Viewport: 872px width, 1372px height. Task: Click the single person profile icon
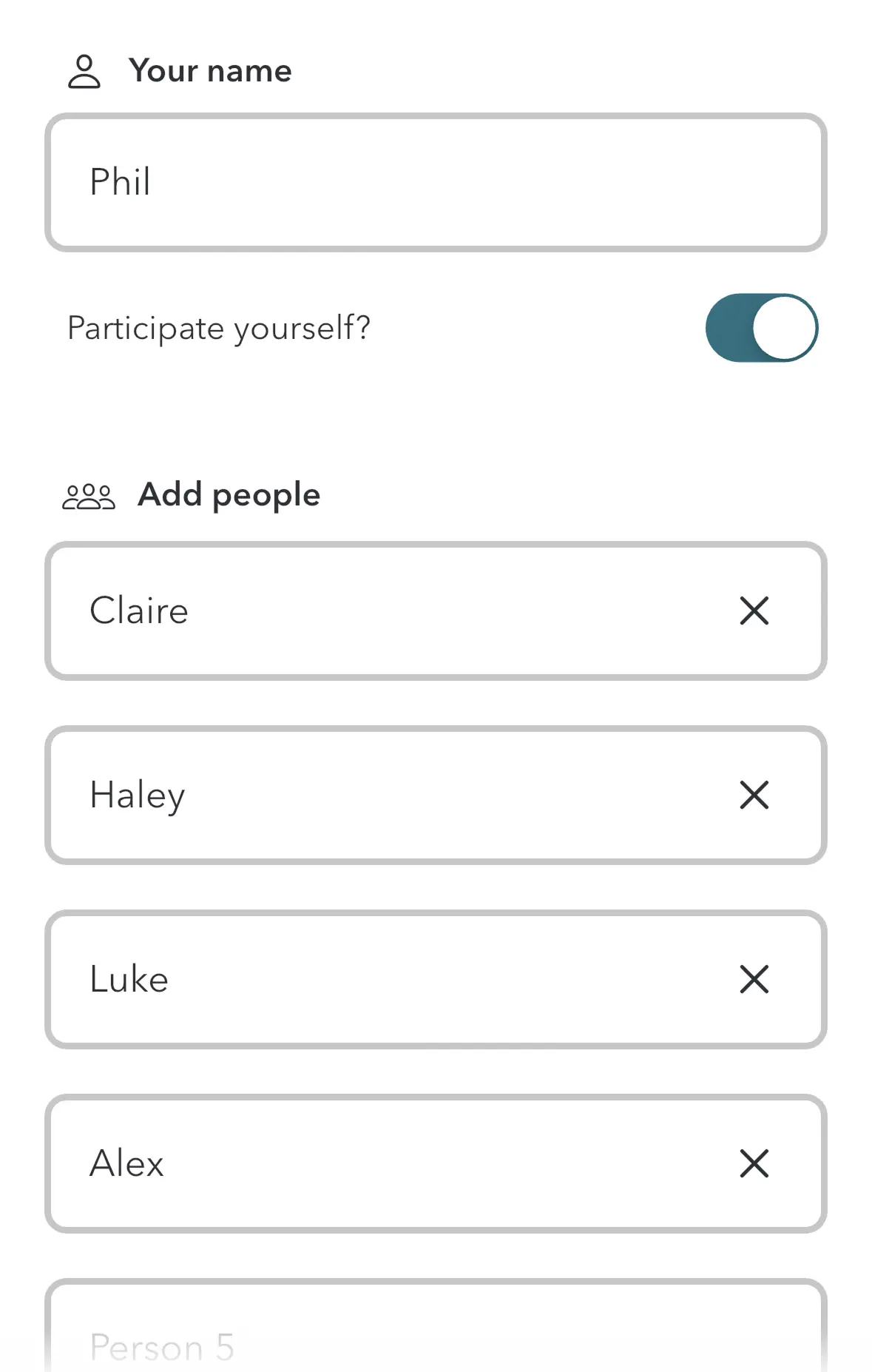pos(84,72)
